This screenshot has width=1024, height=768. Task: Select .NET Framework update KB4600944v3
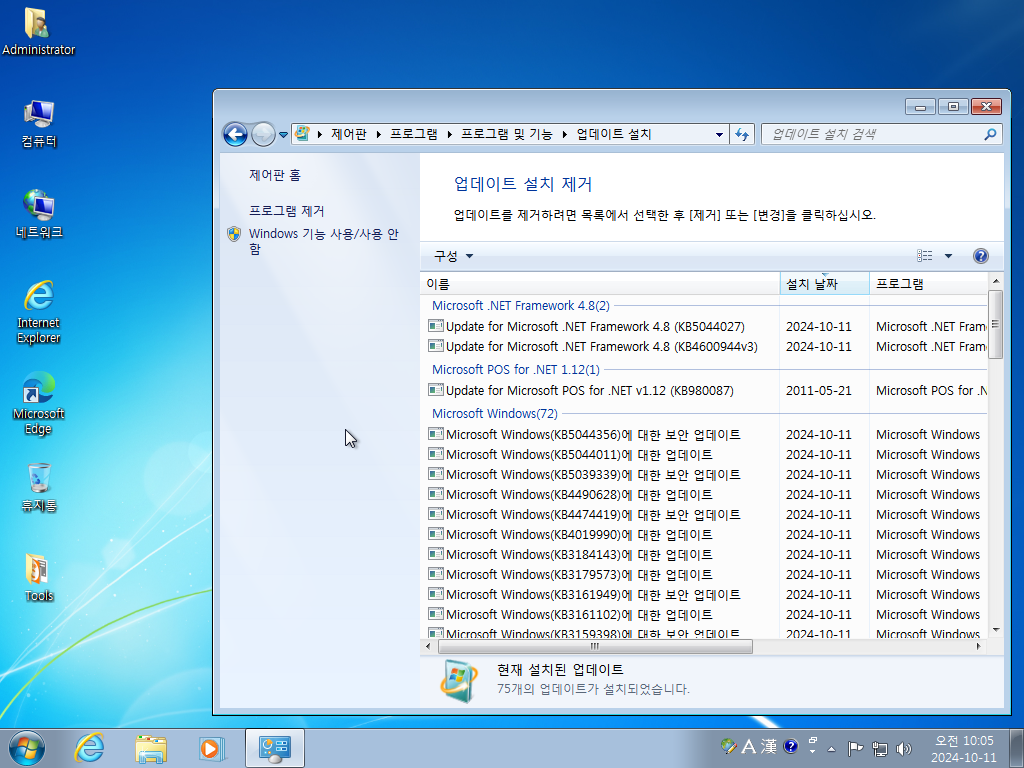pos(601,347)
